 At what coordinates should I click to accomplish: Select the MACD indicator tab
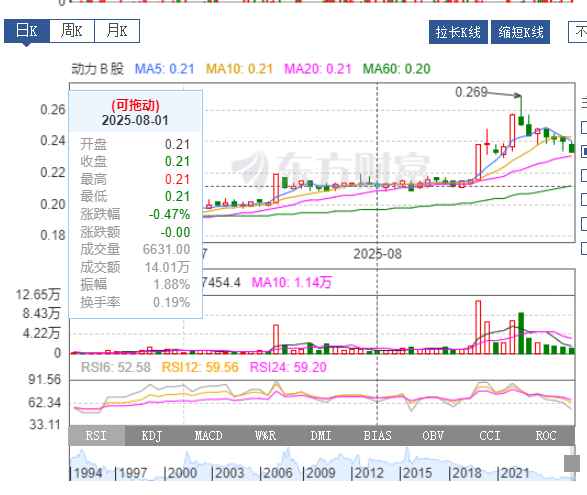point(209,436)
